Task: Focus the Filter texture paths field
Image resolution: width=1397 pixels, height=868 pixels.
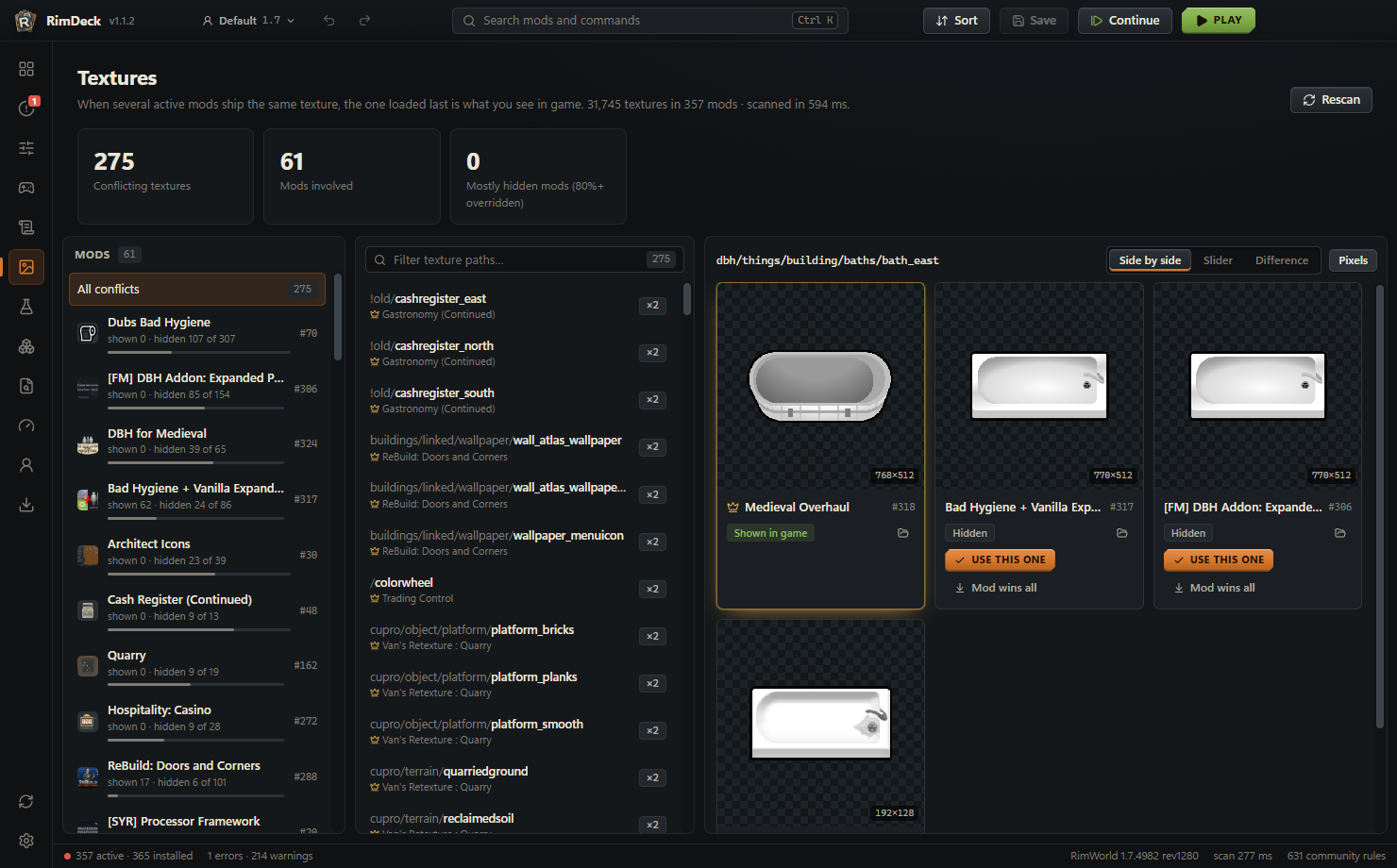Action: click(525, 259)
